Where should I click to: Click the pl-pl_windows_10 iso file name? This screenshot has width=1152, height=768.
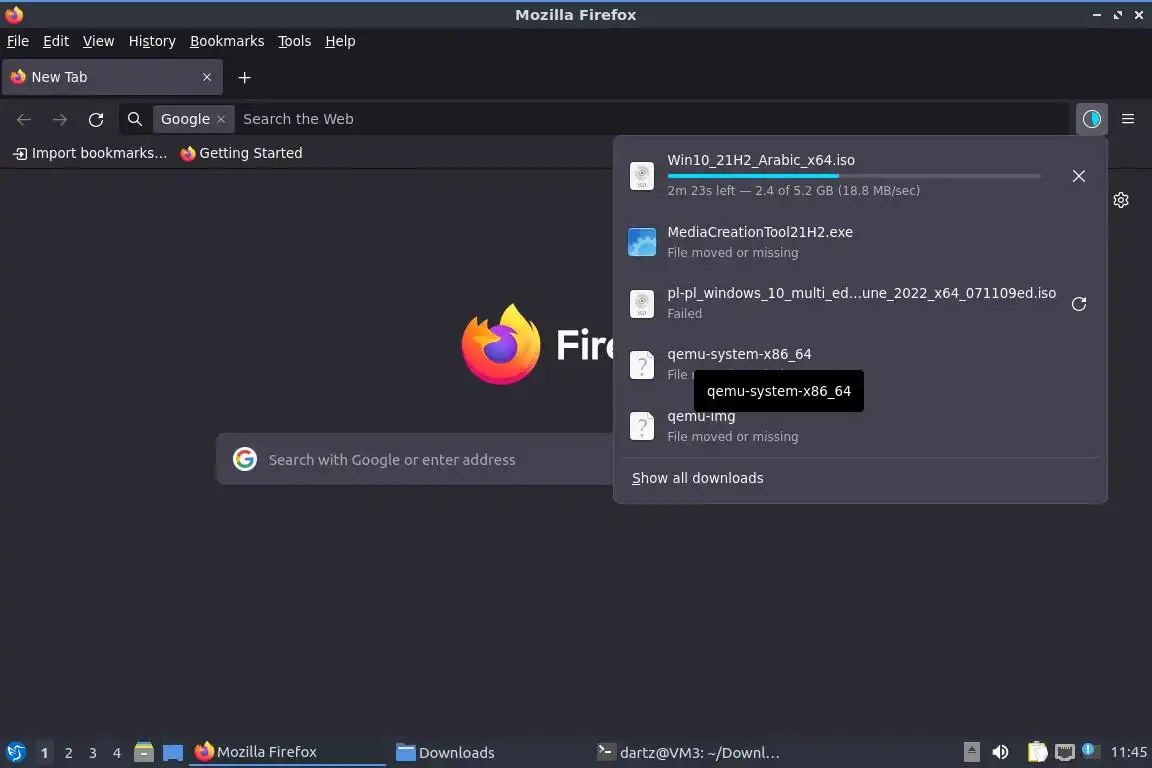(861, 293)
